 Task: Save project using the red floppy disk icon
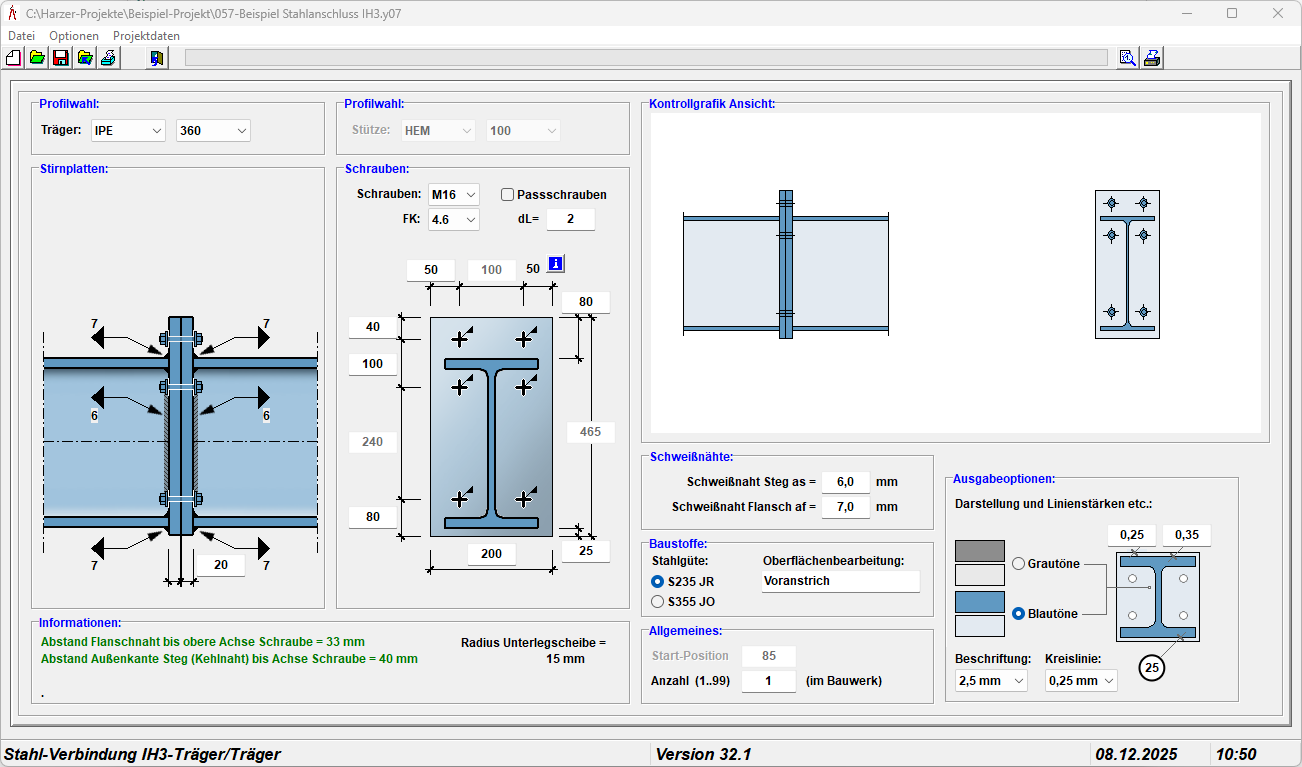(x=61, y=58)
